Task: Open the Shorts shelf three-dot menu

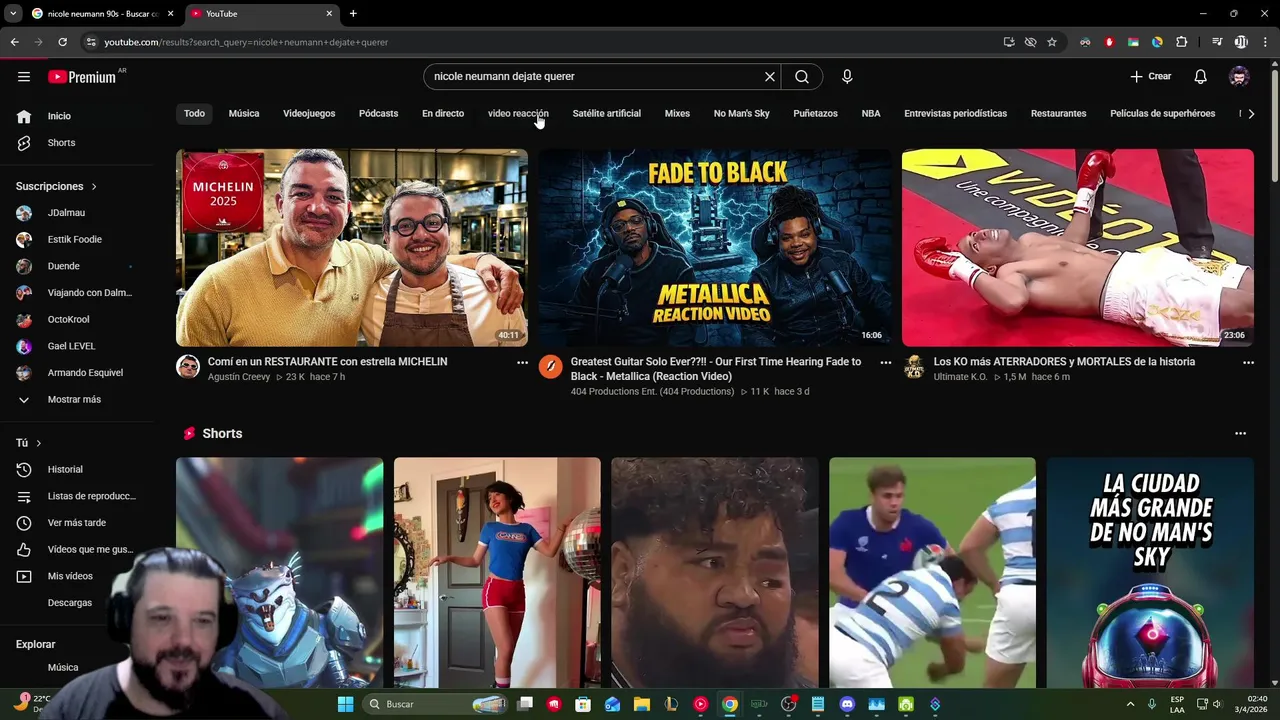Action: pyautogui.click(x=1240, y=434)
